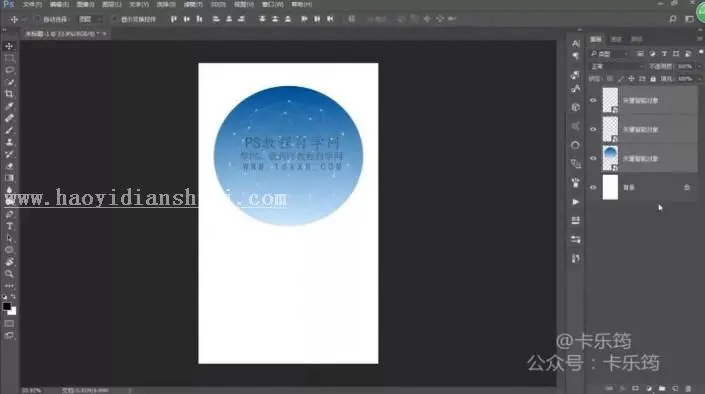Switch to the Paths tab
Image resolution: width=705 pixels, height=394 pixels.
tap(637, 39)
